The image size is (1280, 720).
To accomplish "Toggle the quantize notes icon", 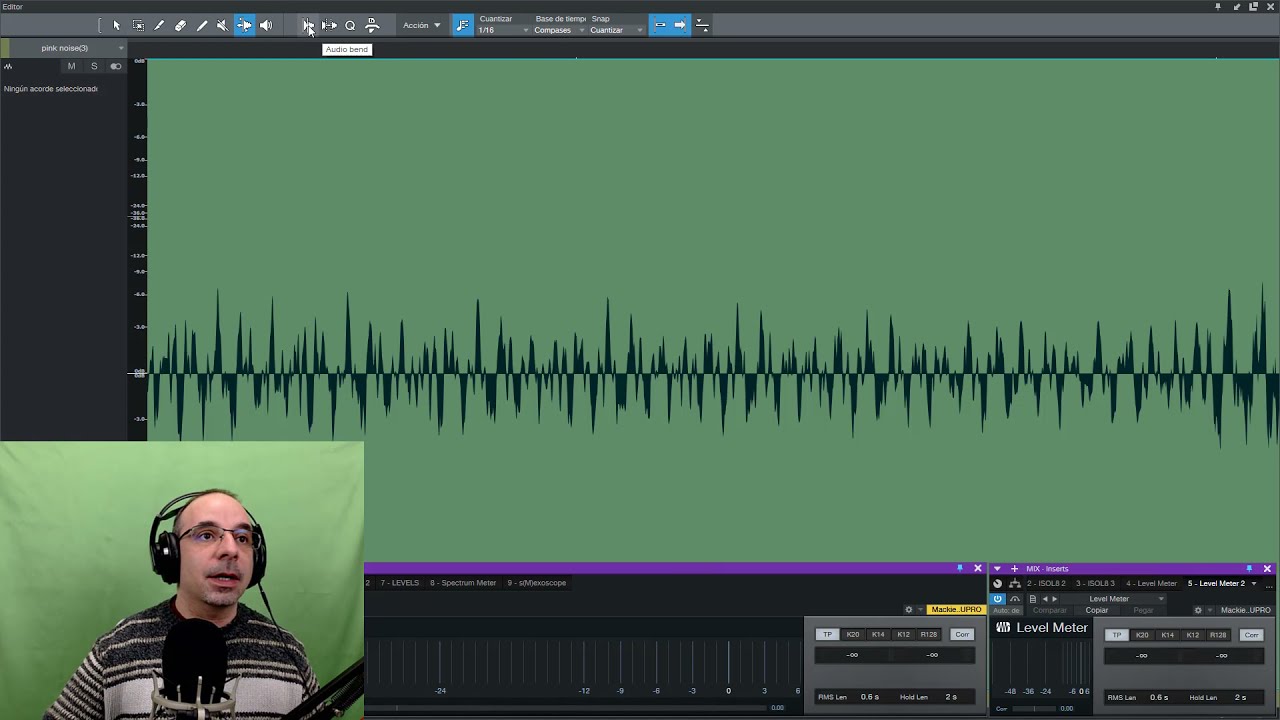I will tap(462, 25).
